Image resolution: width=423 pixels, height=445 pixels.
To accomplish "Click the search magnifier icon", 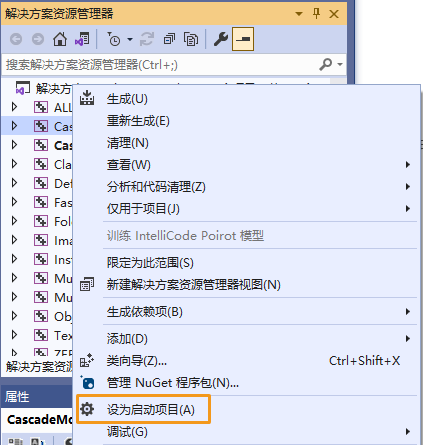I will click(x=326, y=64).
